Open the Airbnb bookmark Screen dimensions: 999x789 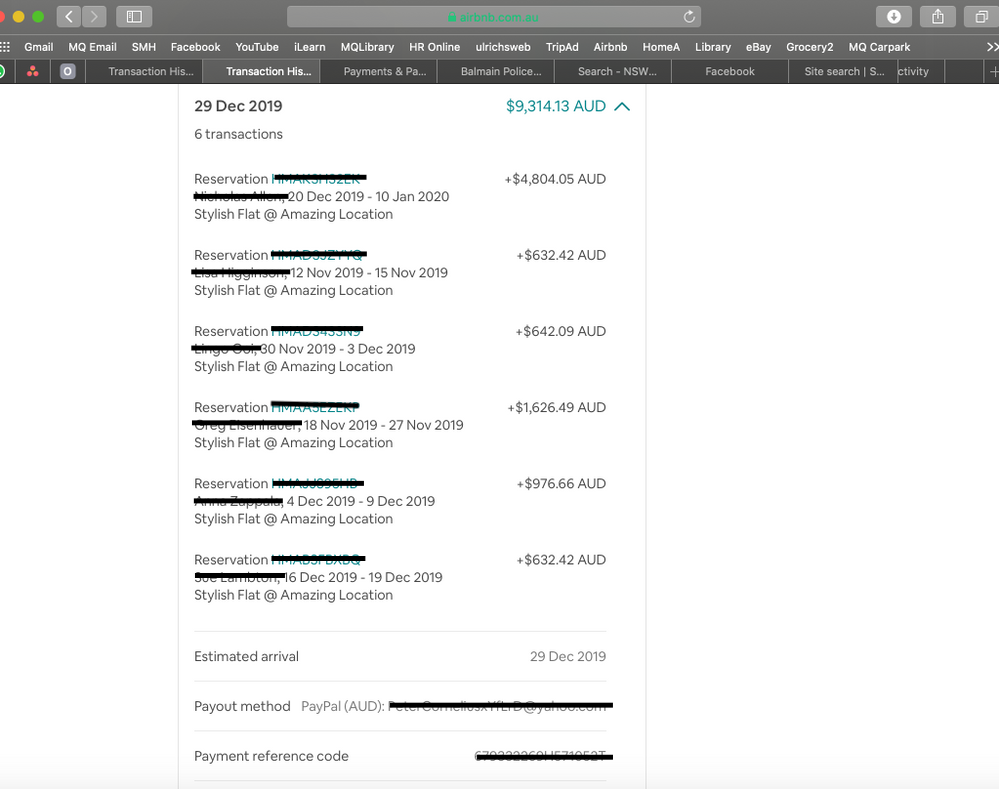[x=610, y=46]
